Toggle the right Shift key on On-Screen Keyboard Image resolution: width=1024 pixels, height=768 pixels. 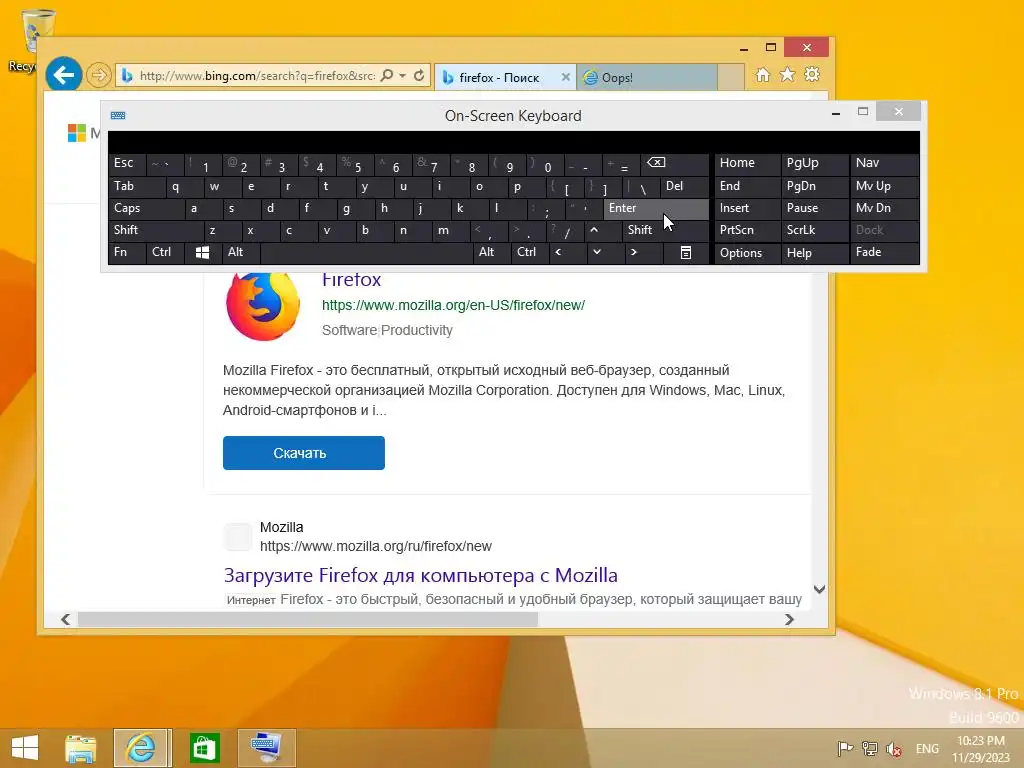(665, 230)
